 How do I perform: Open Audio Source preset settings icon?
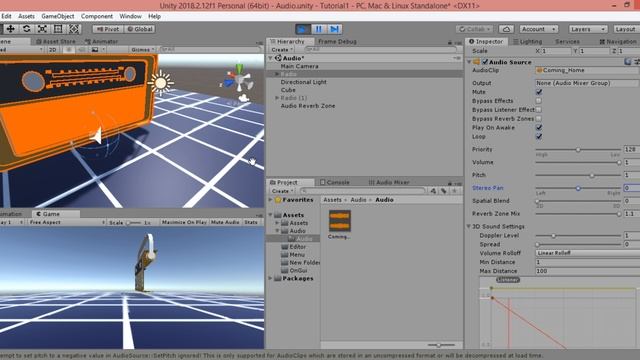pos(636,62)
